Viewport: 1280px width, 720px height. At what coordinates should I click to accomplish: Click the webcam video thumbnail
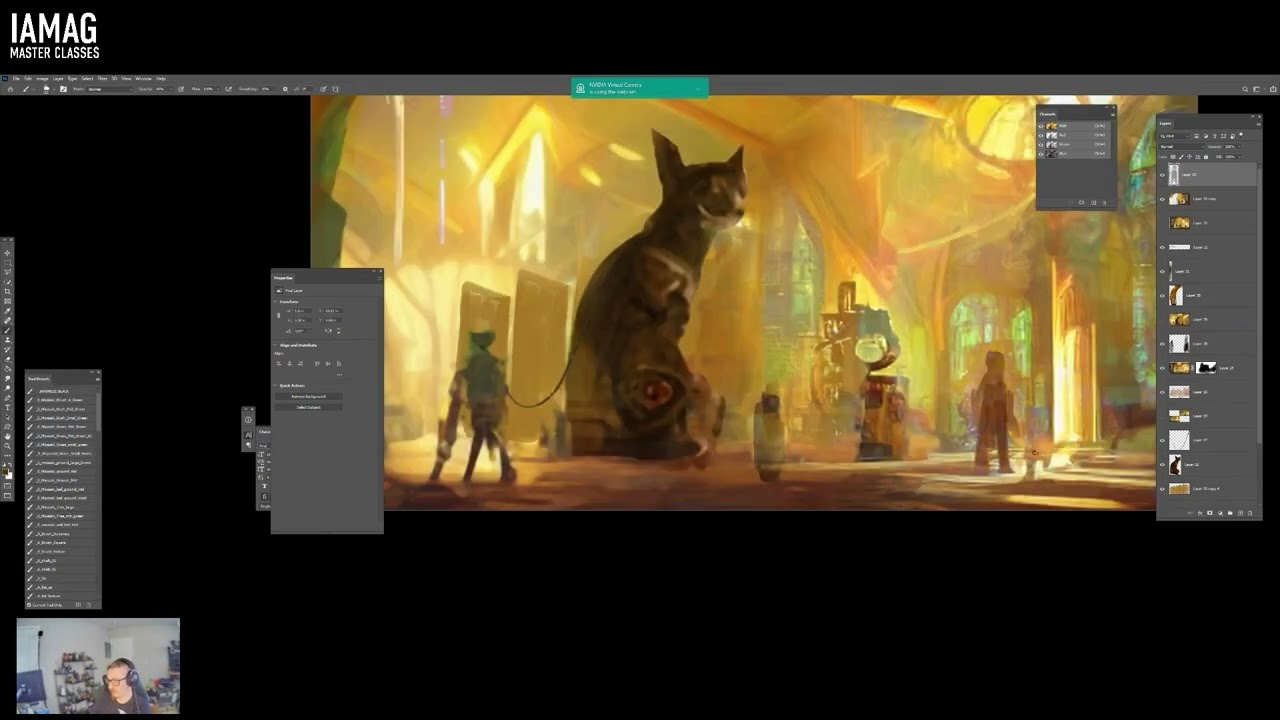tap(98, 666)
